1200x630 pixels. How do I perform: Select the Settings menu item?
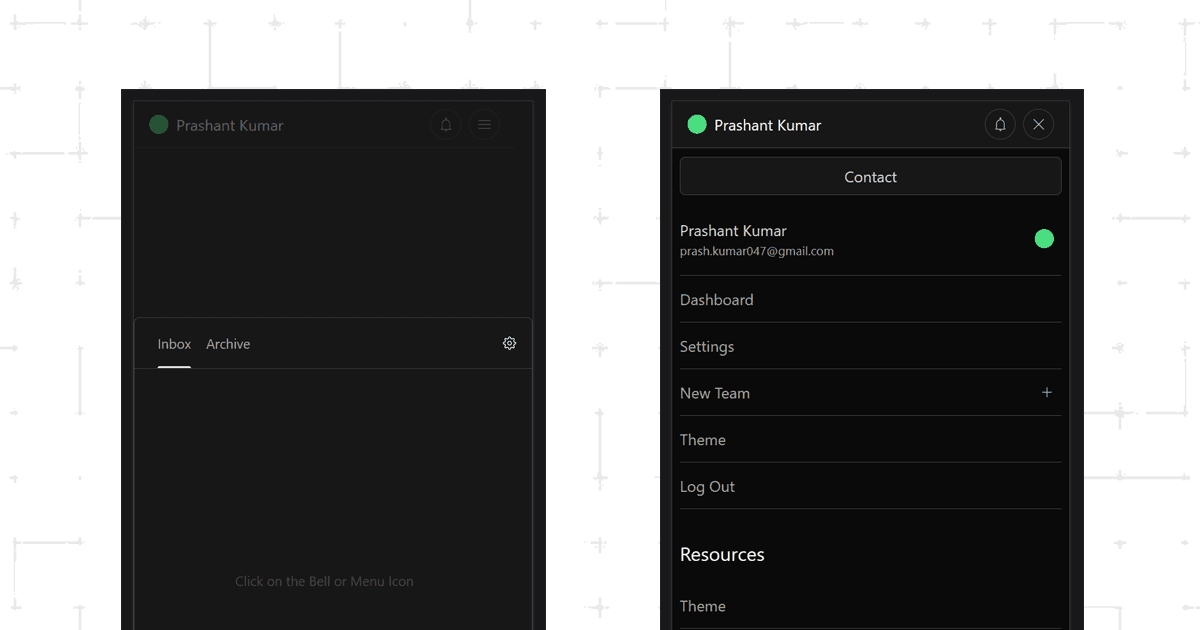coord(707,347)
